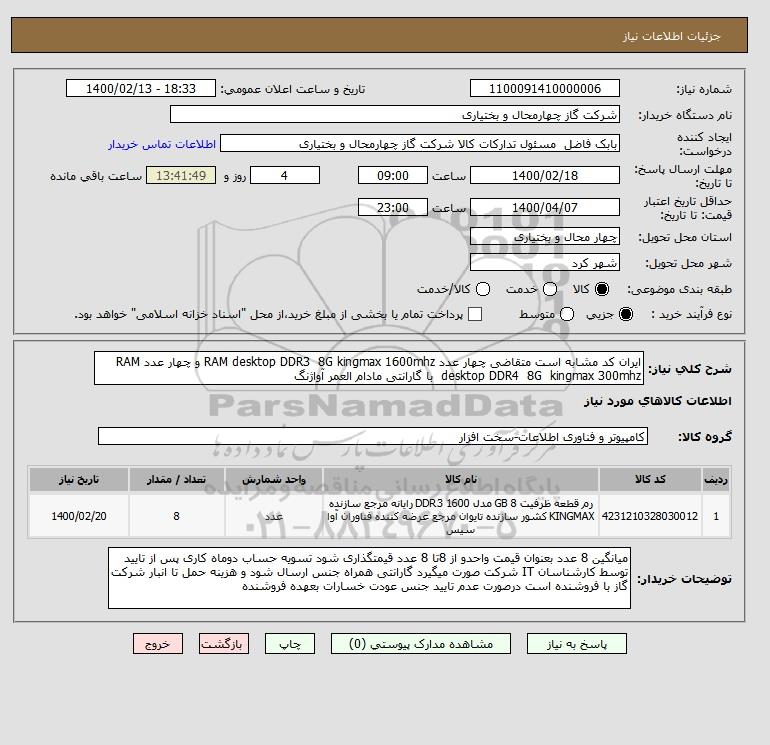Select the کالا/خدمت radio button

483,289
